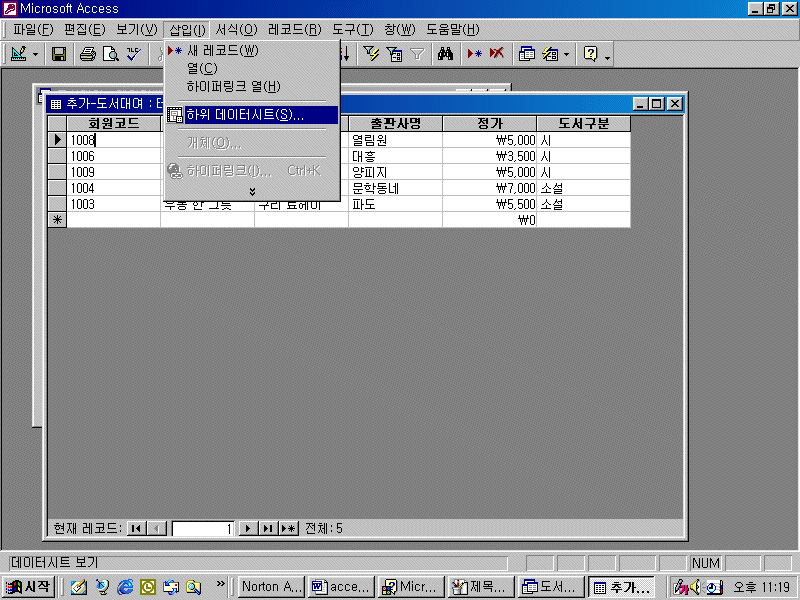Select 하위 데이터시트 menu item
The image size is (800, 600).
pyautogui.click(x=245, y=115)
